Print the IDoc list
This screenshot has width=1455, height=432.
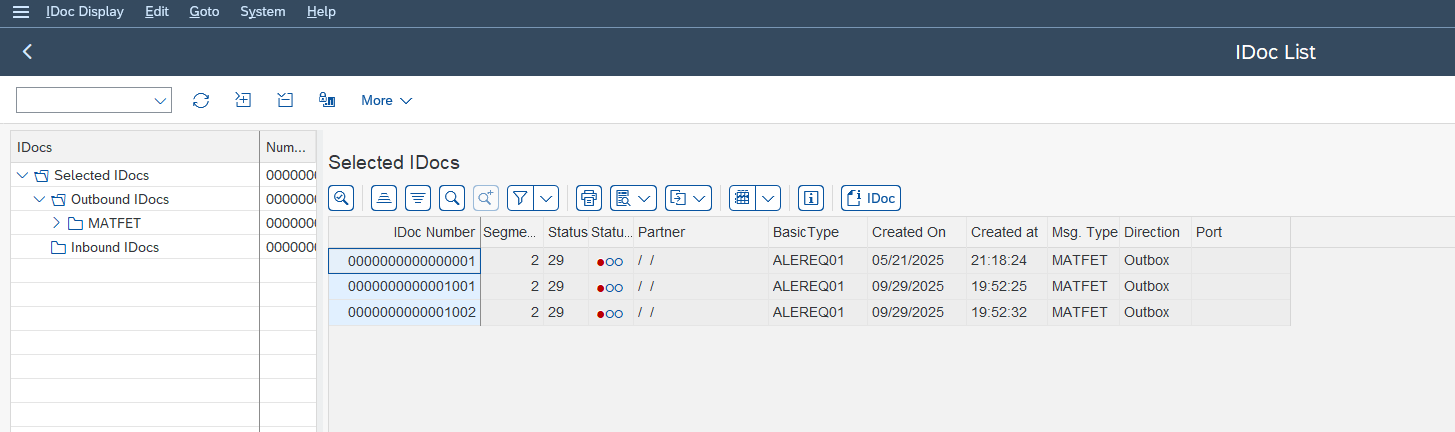[x=589, y=198]
